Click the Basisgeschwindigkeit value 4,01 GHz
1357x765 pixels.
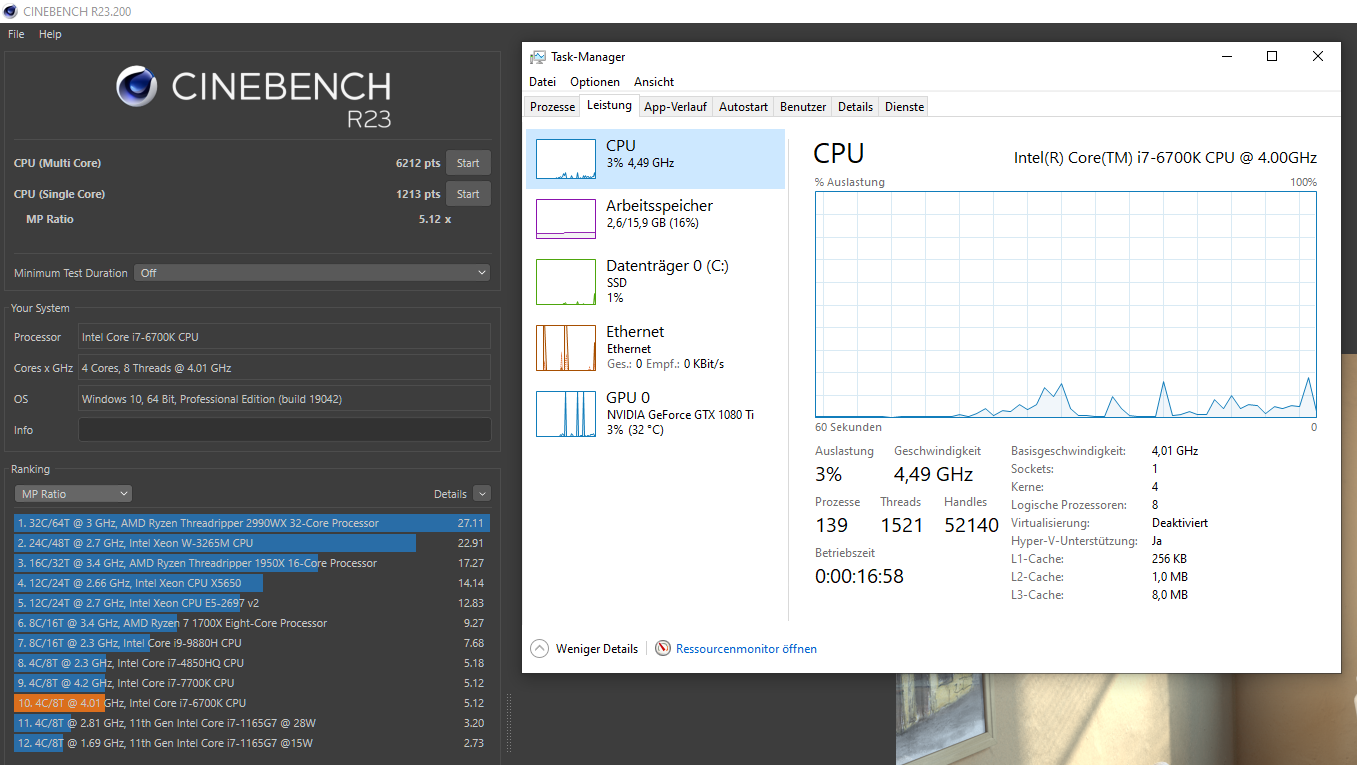pos(1175,451)
